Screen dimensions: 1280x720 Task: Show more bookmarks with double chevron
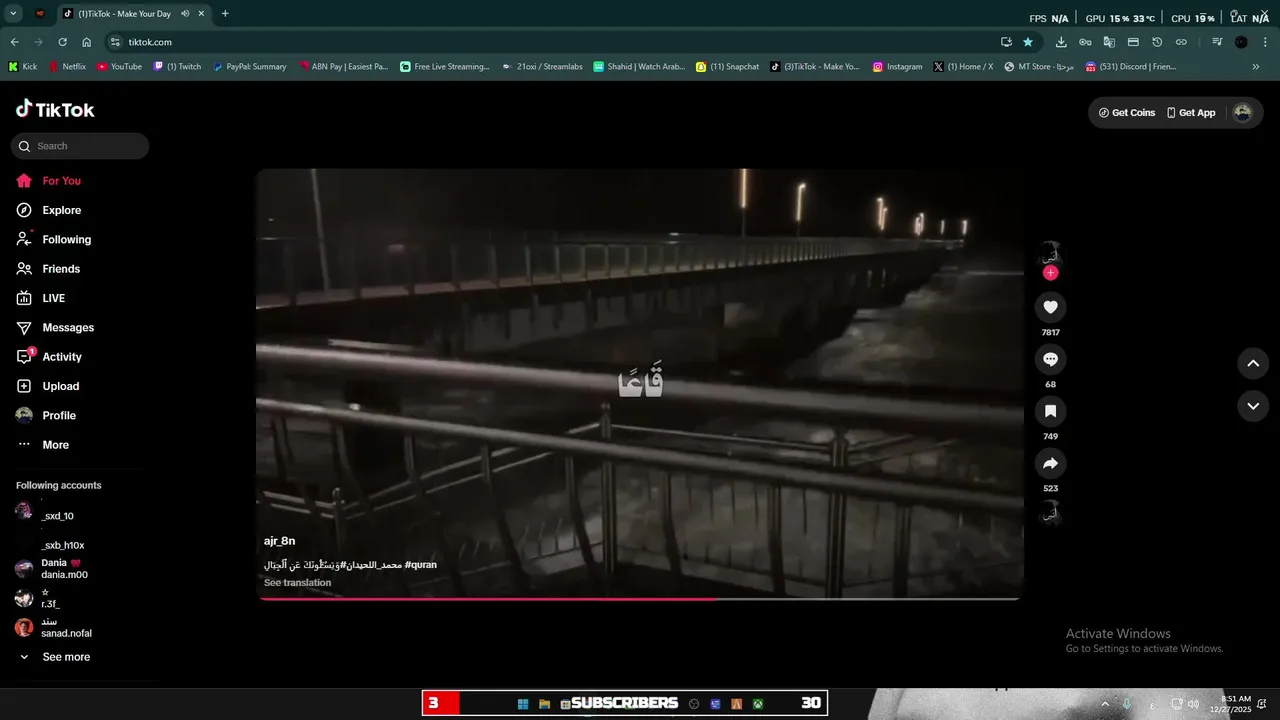(1256, 67)
